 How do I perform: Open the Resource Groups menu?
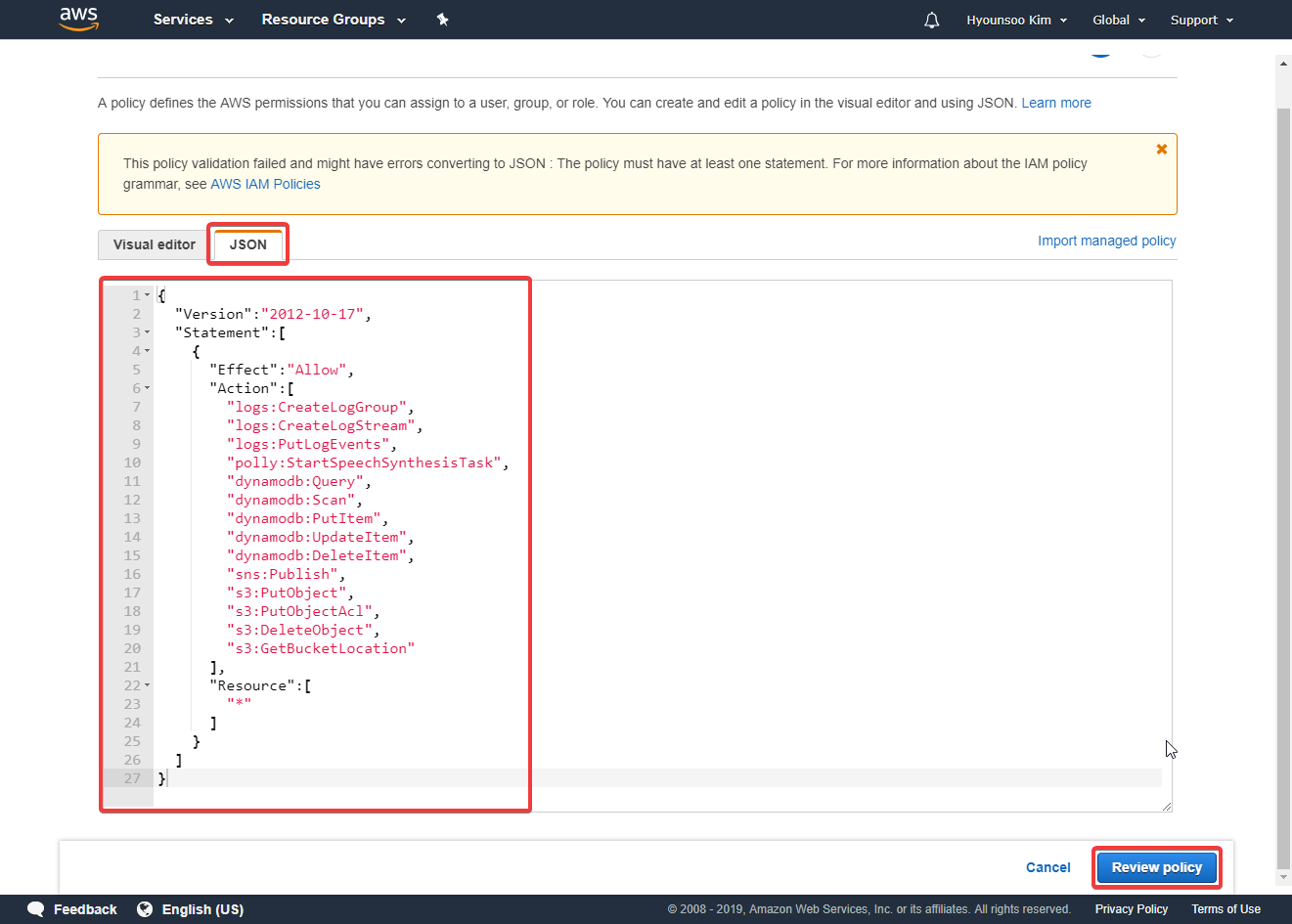(334, 20)
